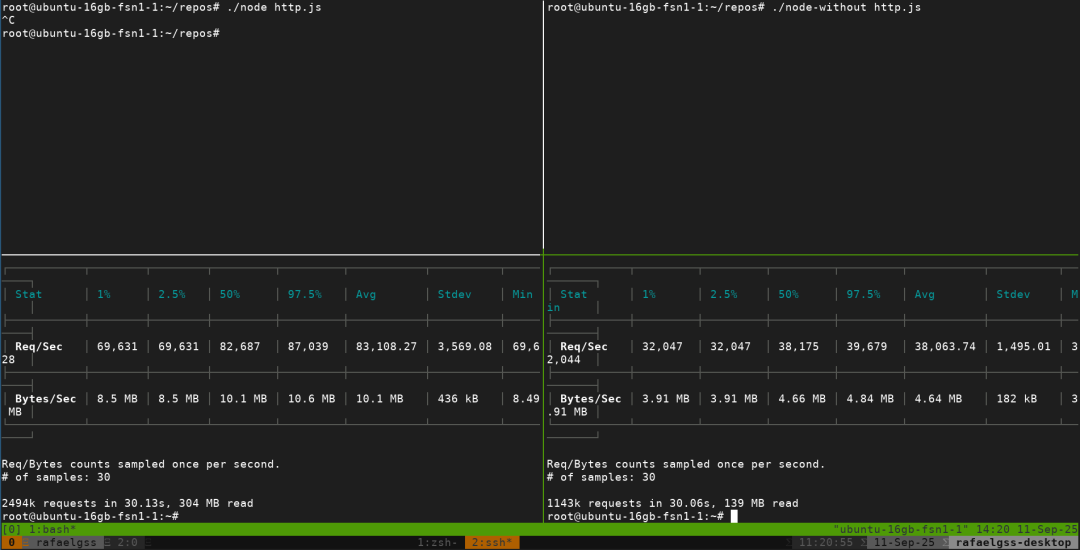The height and width of the screenshot is (550, 1080).
Task: Click the 182 kB Stdev value
Action: point(1017,399)
